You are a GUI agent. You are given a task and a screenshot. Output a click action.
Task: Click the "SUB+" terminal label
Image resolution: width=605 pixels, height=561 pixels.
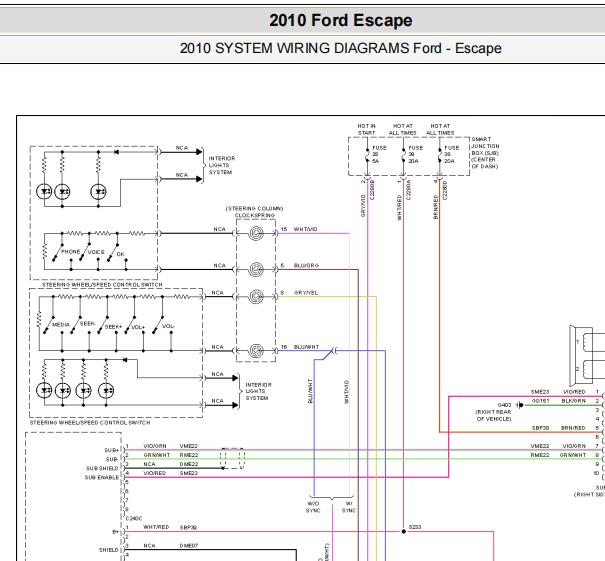click(111, 450)
